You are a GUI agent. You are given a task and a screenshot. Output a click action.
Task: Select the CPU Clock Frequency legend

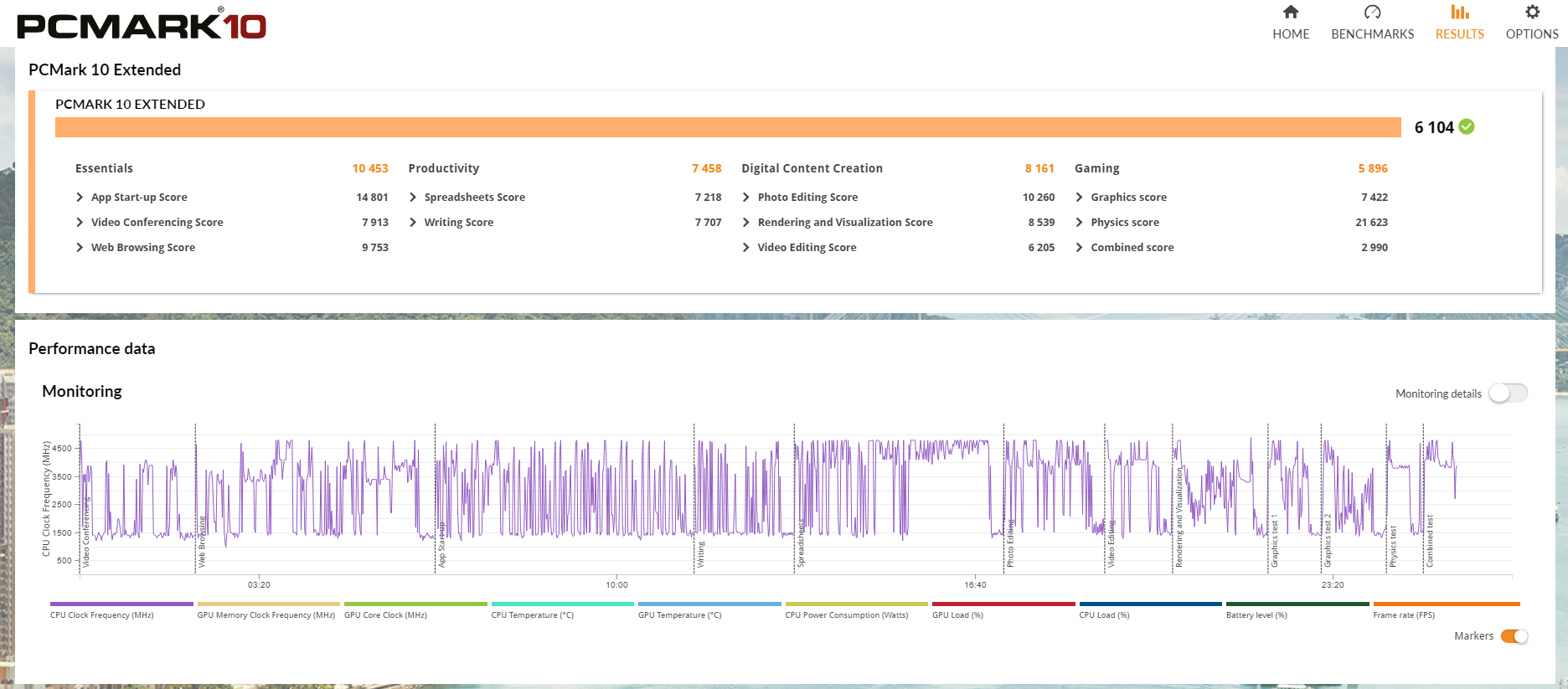click(x=101, y=614)
